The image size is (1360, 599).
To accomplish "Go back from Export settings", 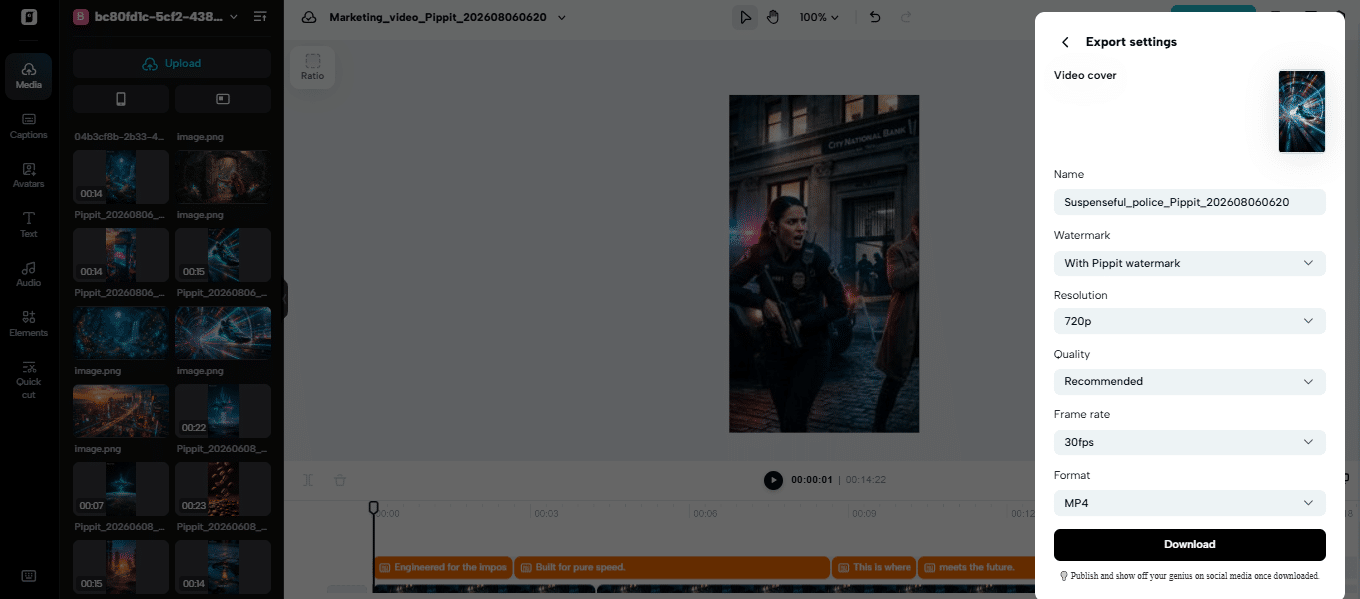I will click(1065, 42).
